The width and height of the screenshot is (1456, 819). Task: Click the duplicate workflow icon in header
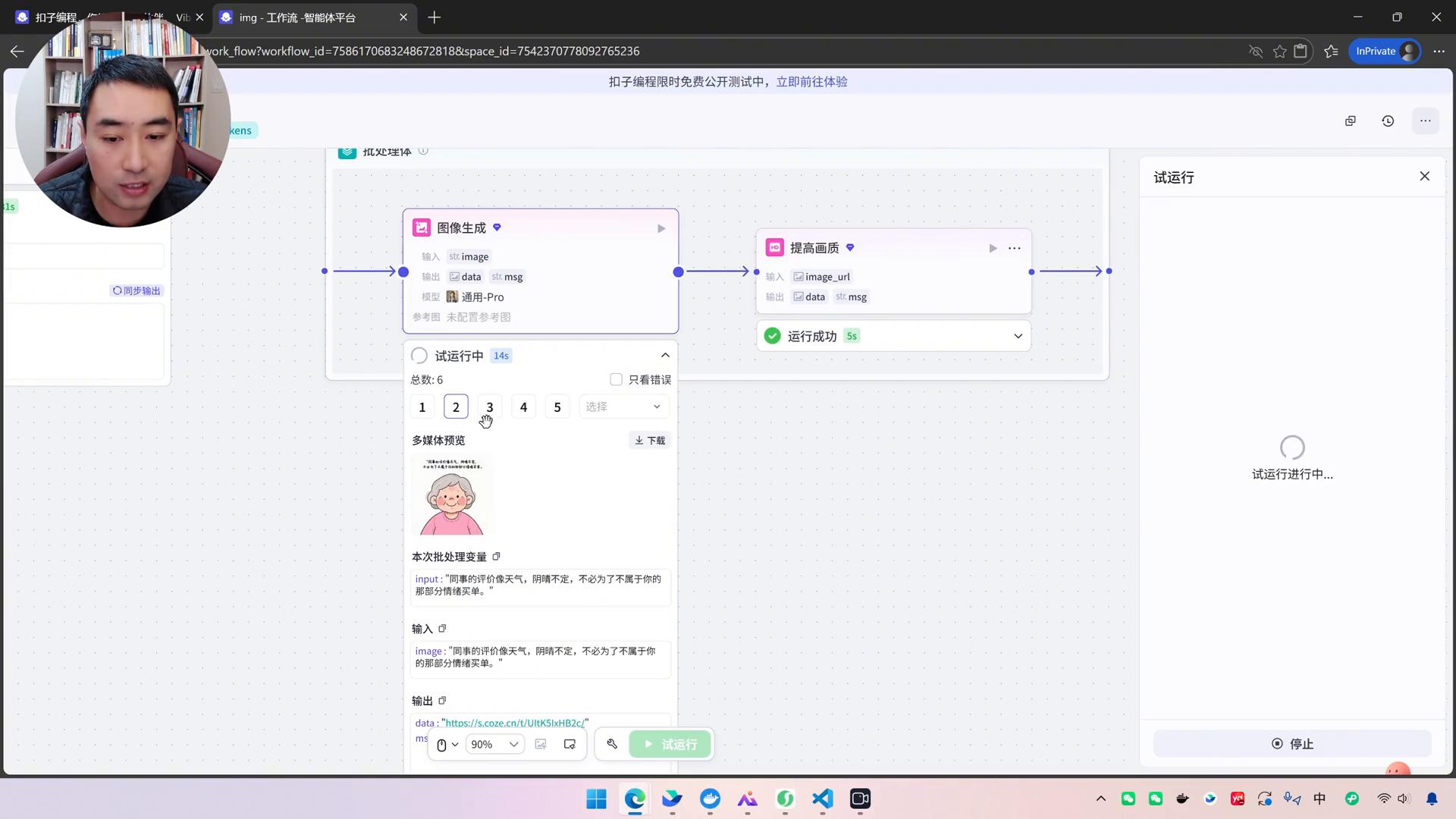click(x=1350, y=121)
